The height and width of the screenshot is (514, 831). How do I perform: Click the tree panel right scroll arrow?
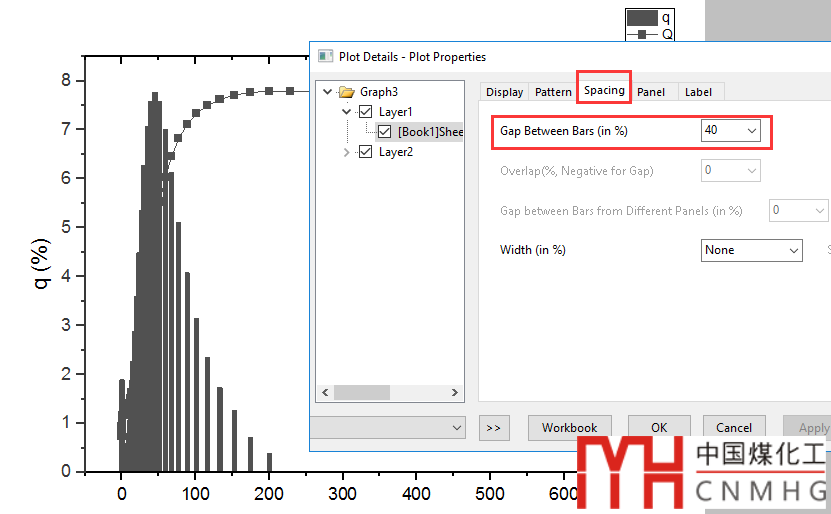[455, 393]
